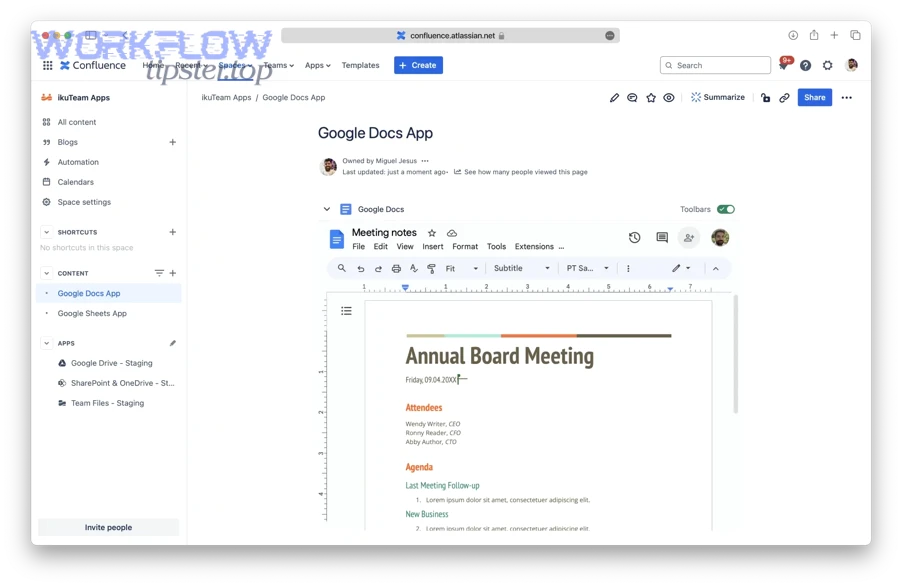The width and height of the screenshot is (900, 583).
Task: Open the Insert menu in Google Docs
Action: coord(433,247)
